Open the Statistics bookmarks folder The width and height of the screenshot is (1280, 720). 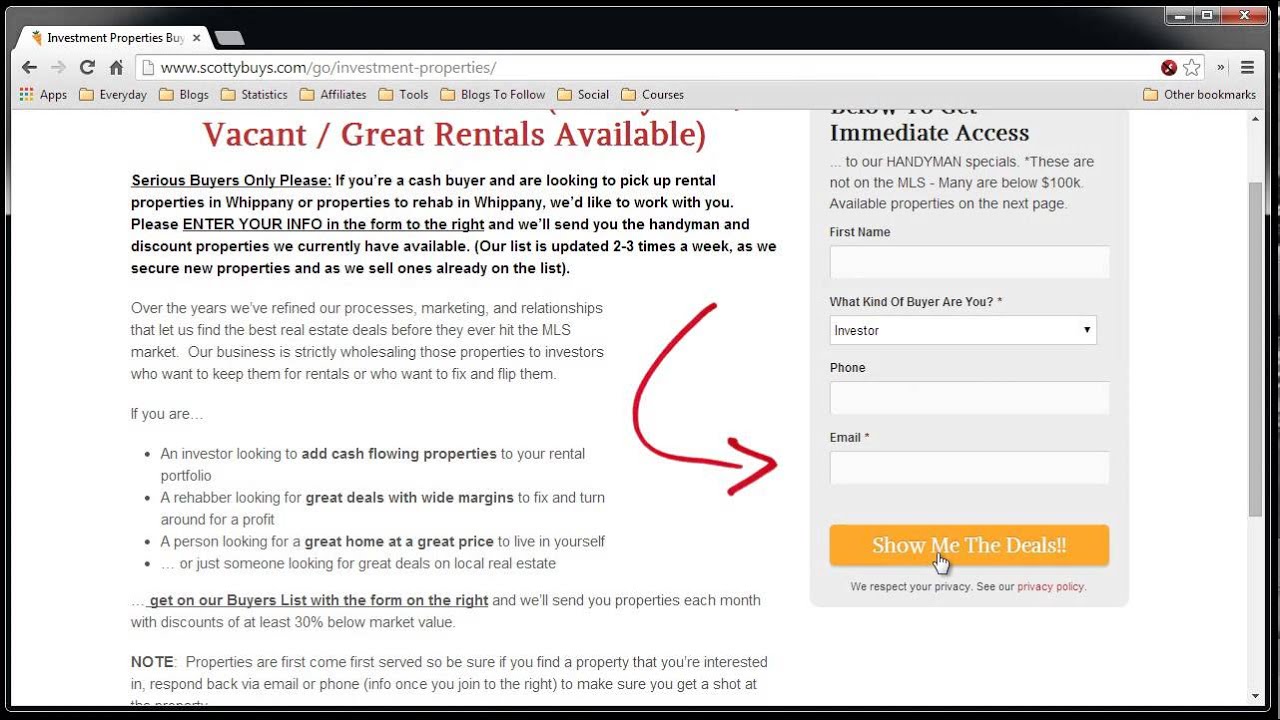point(254,94)
